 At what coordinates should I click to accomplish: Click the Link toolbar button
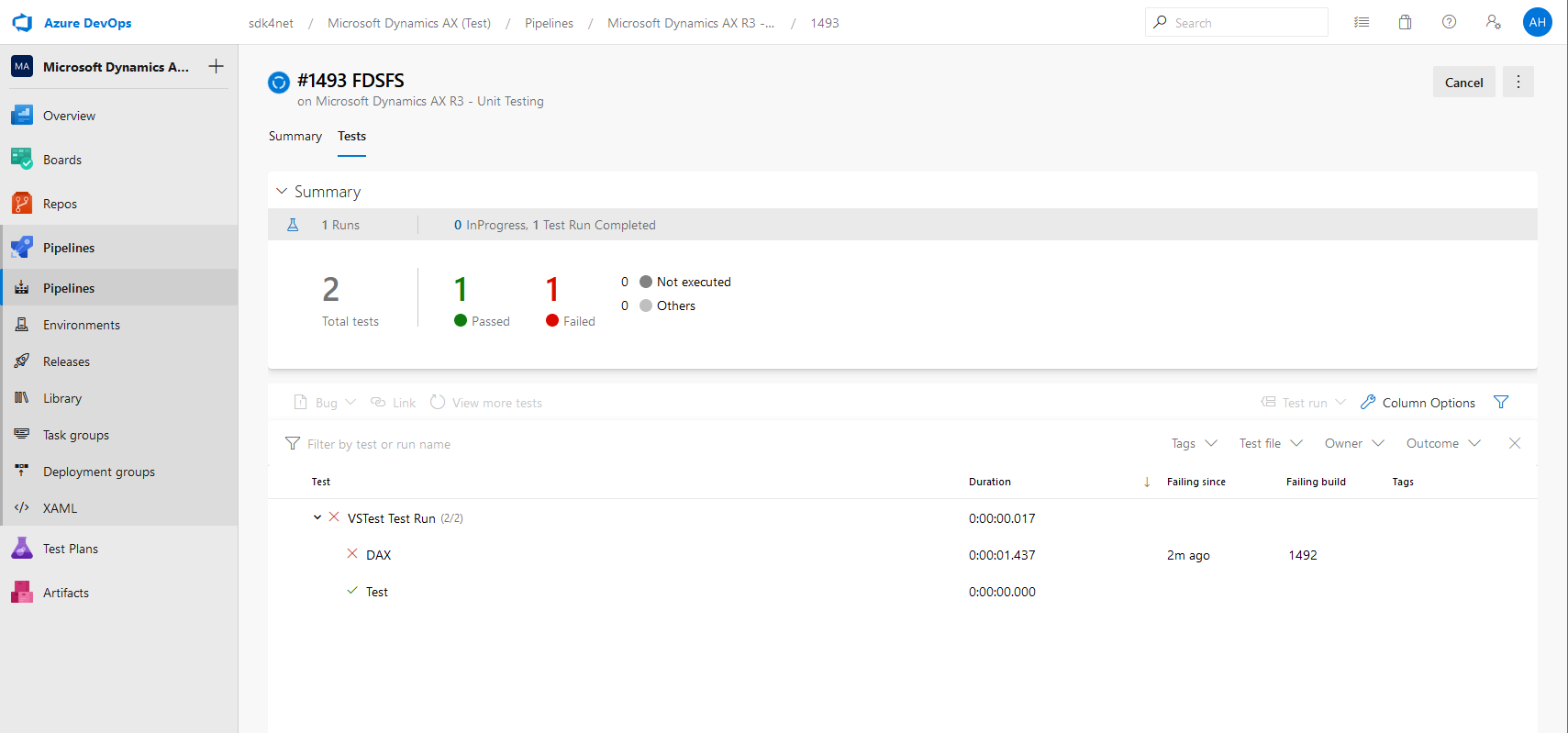pyautogui.click(x=393, y=403)
